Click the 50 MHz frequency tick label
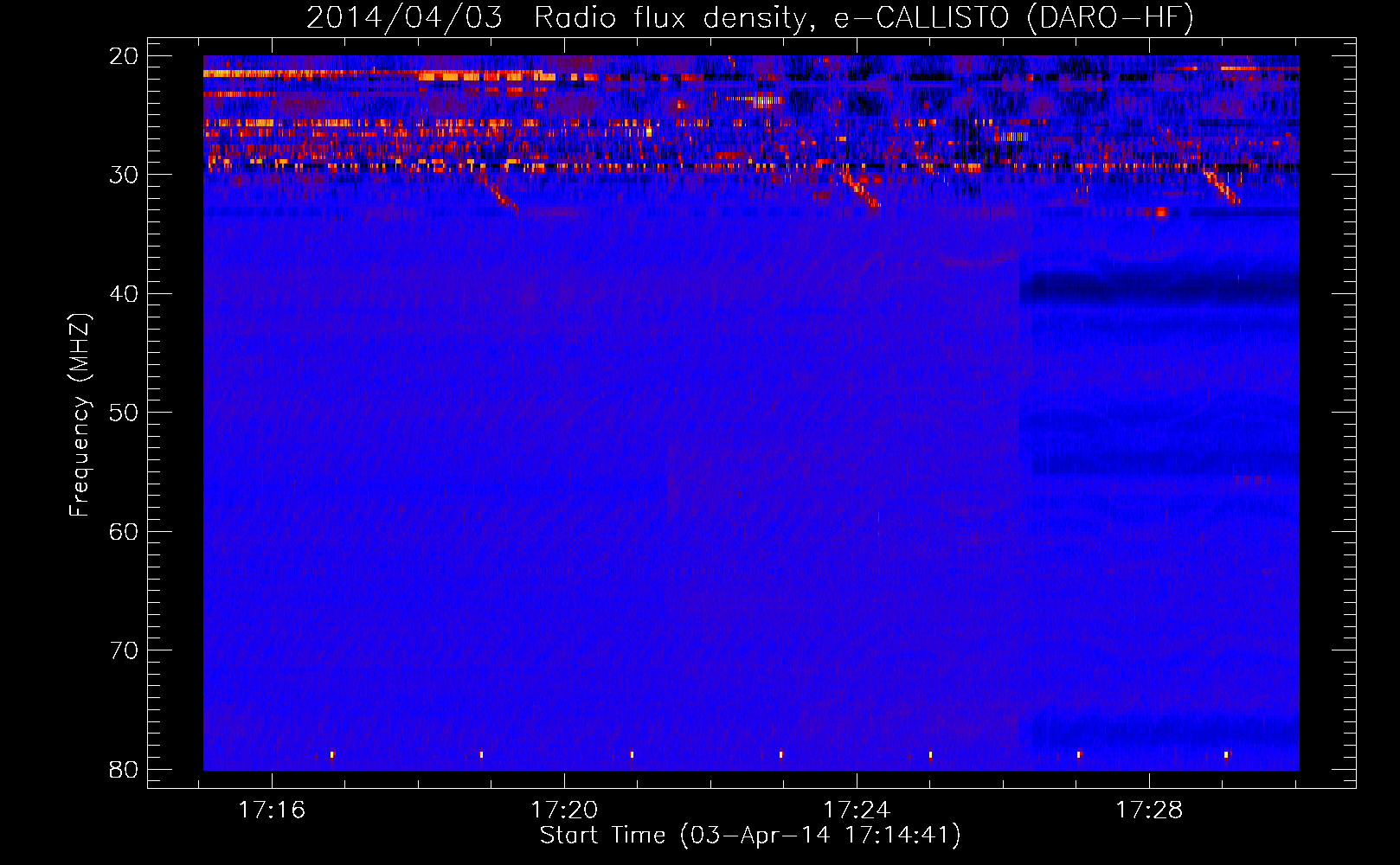Screen dimensions: 1400x865 [x=124, y=413]
